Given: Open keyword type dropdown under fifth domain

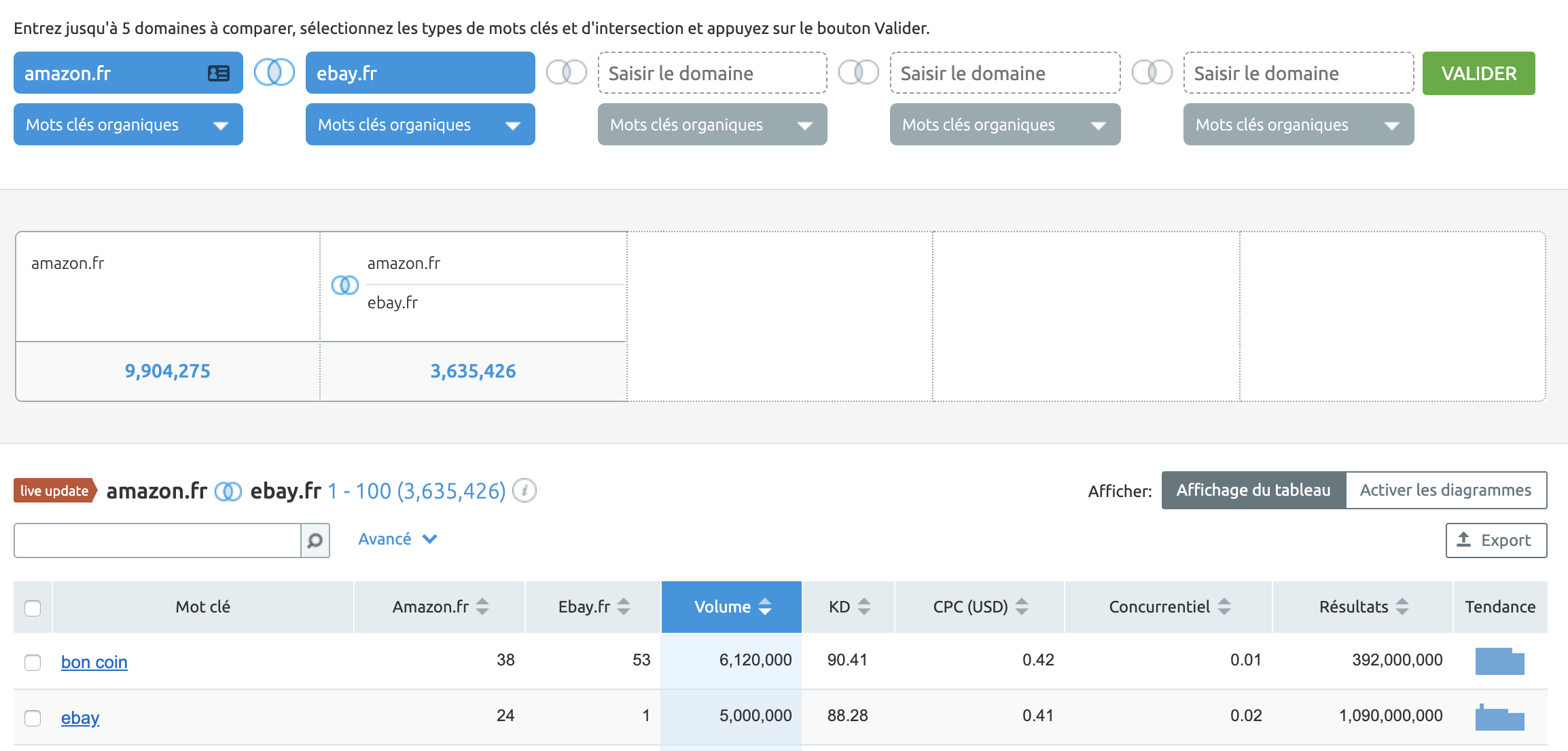Looking at the screenshot, I should click(x=1299, y=124).
